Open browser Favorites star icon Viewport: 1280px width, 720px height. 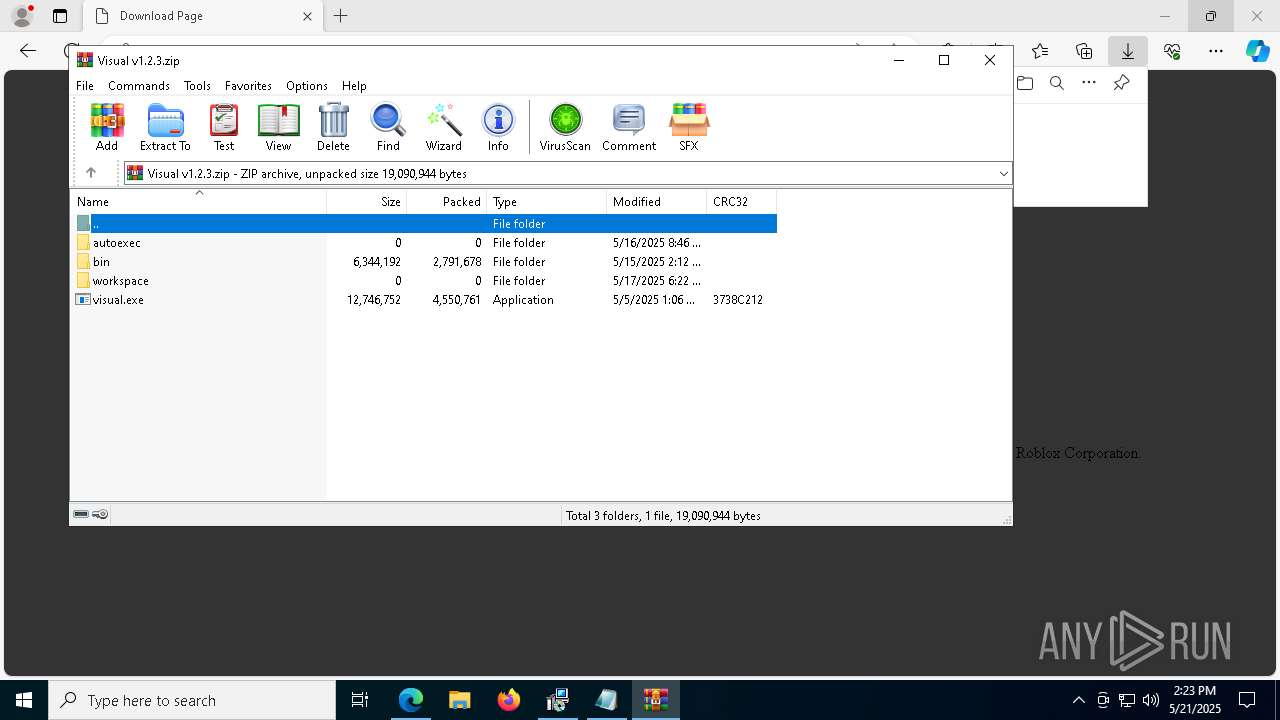coord(1040,51)
